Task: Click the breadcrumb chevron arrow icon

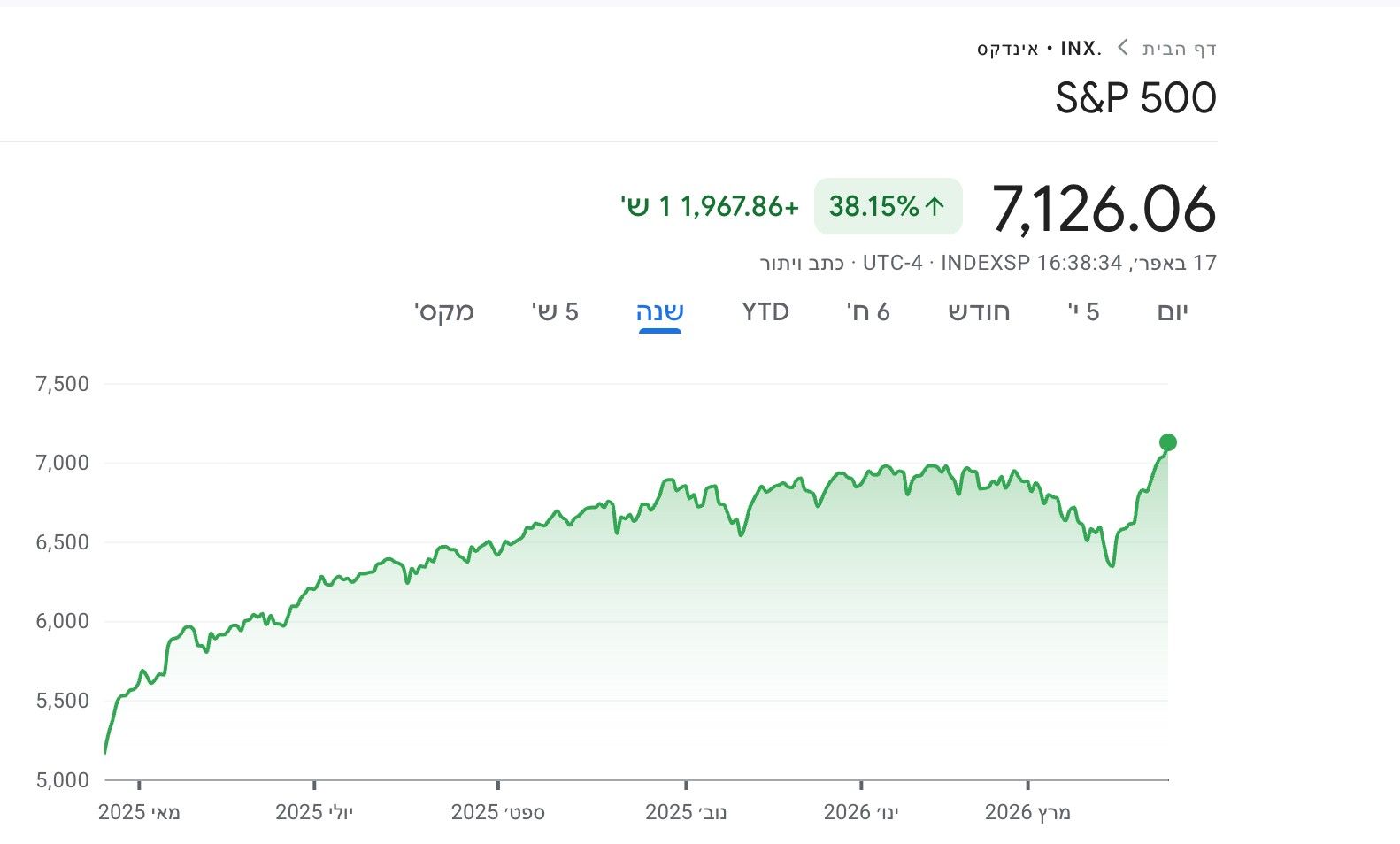Action: tap(1122, 48)
